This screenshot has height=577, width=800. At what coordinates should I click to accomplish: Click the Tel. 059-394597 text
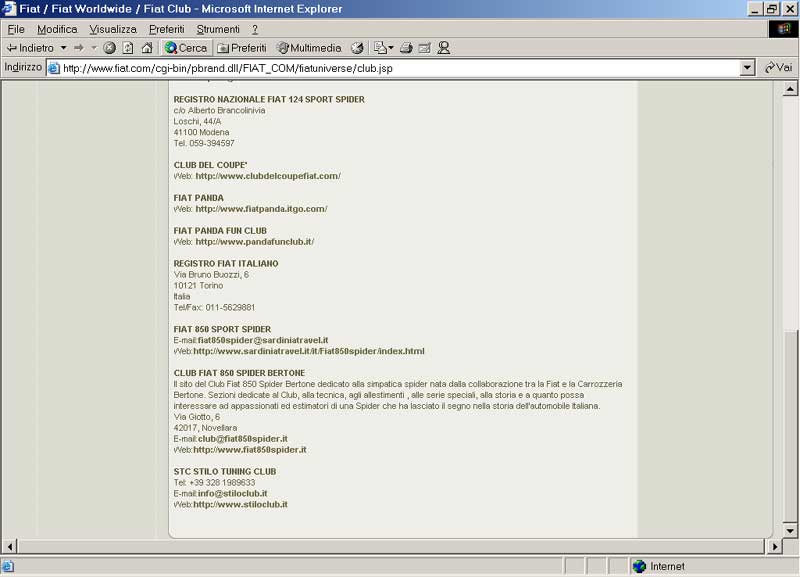point(204,143)
